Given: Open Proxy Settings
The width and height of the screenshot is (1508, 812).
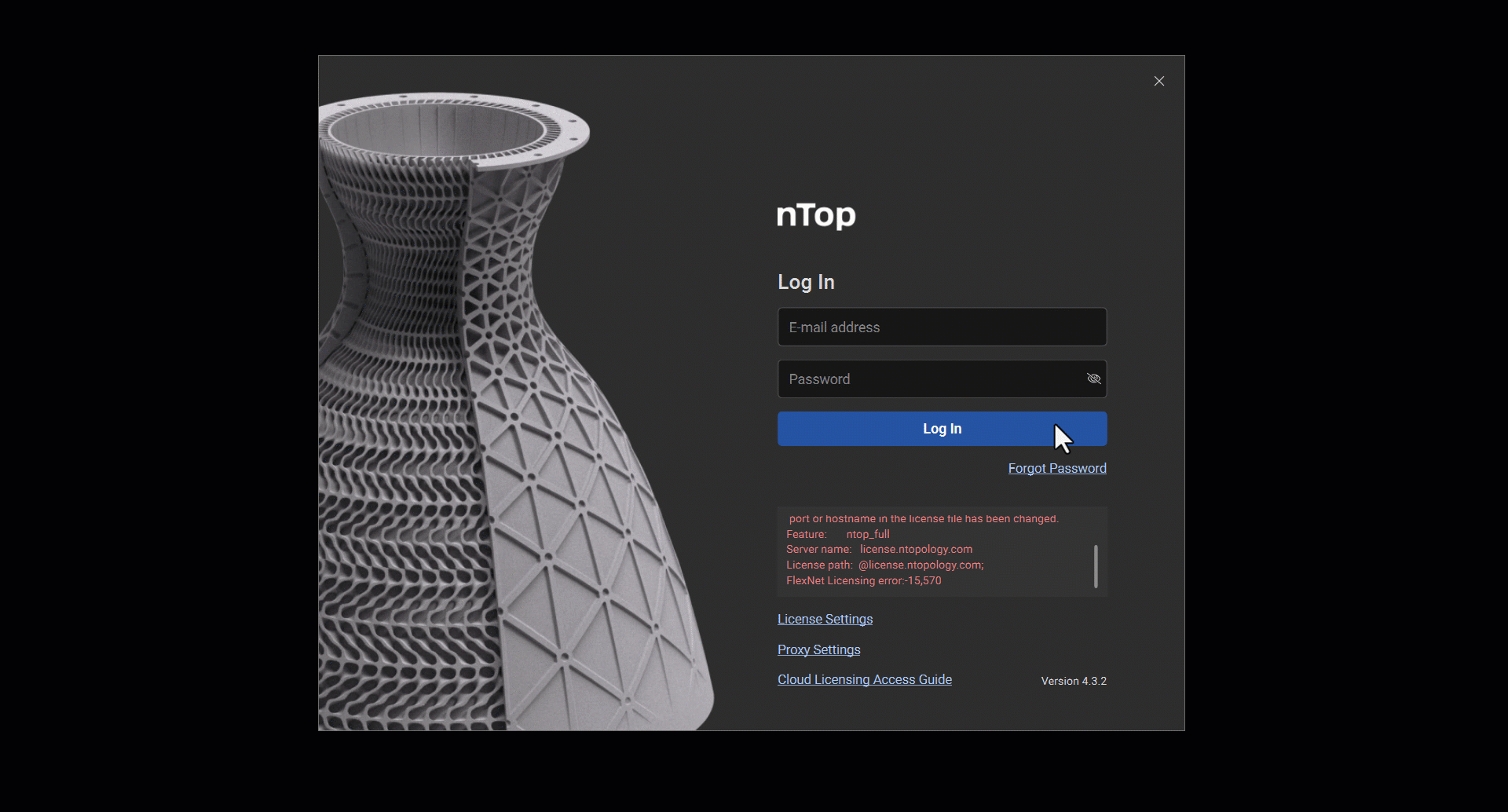Looking at the screenshot, I should pyautogui.click(x=818, y=649).
